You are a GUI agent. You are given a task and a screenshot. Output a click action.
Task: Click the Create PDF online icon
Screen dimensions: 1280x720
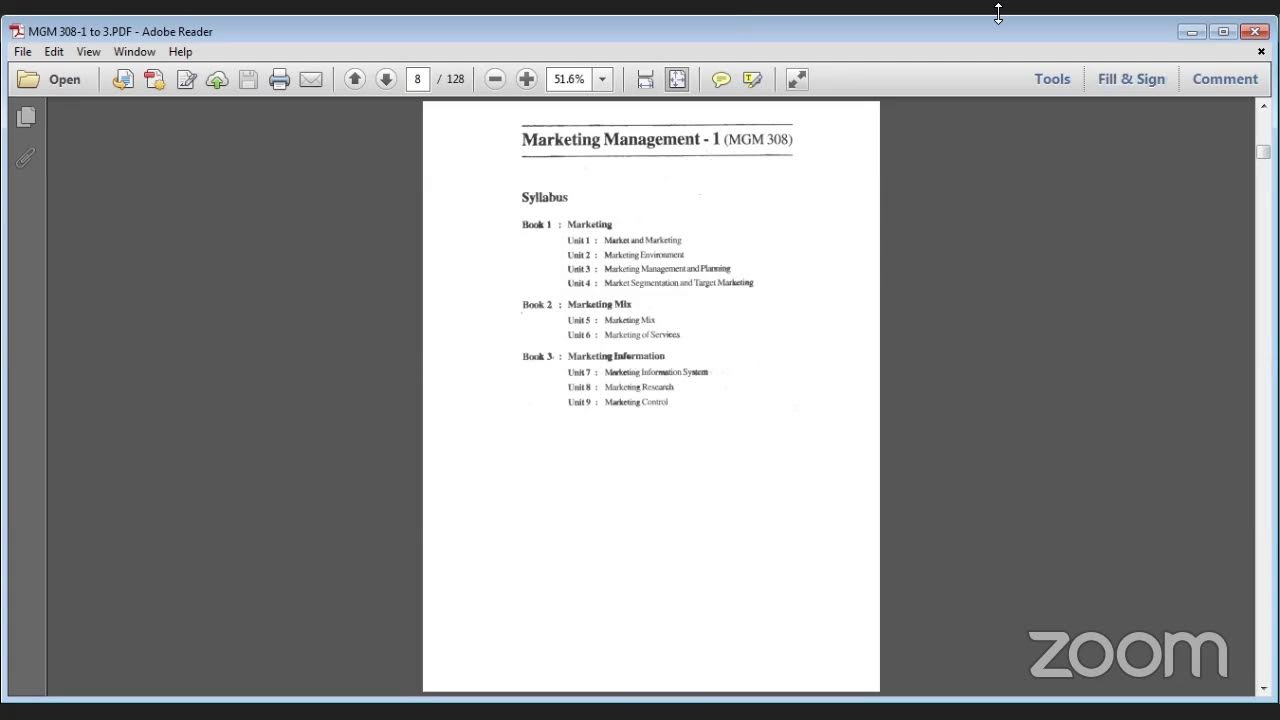coord(122,79)
